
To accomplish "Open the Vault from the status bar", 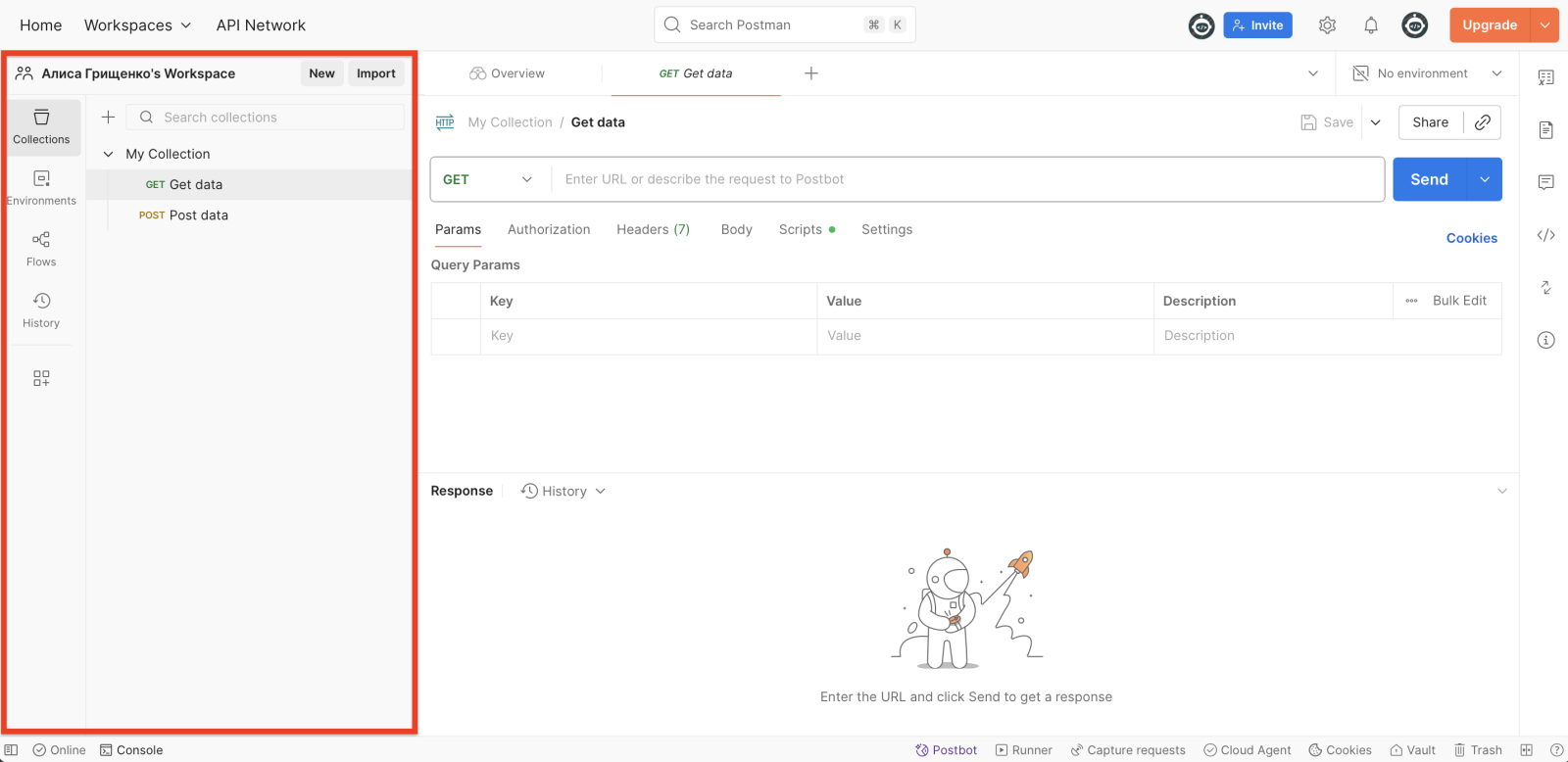I will coord(1412,750).
